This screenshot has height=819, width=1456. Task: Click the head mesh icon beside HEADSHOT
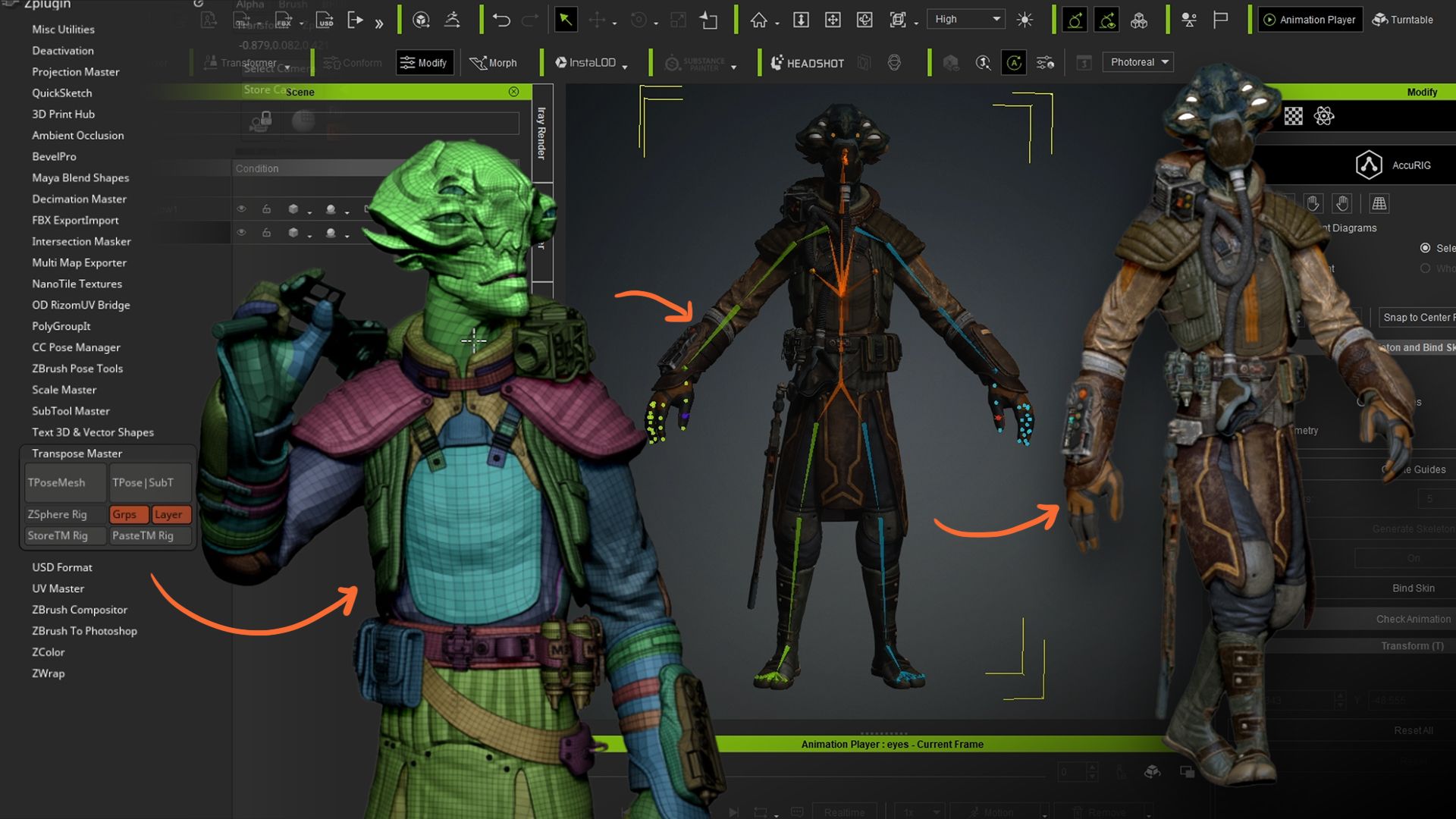point(894,63)
